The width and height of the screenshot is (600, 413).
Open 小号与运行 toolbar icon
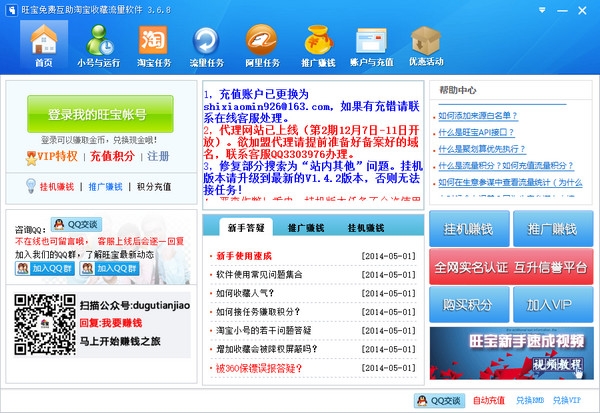[99, 46]
